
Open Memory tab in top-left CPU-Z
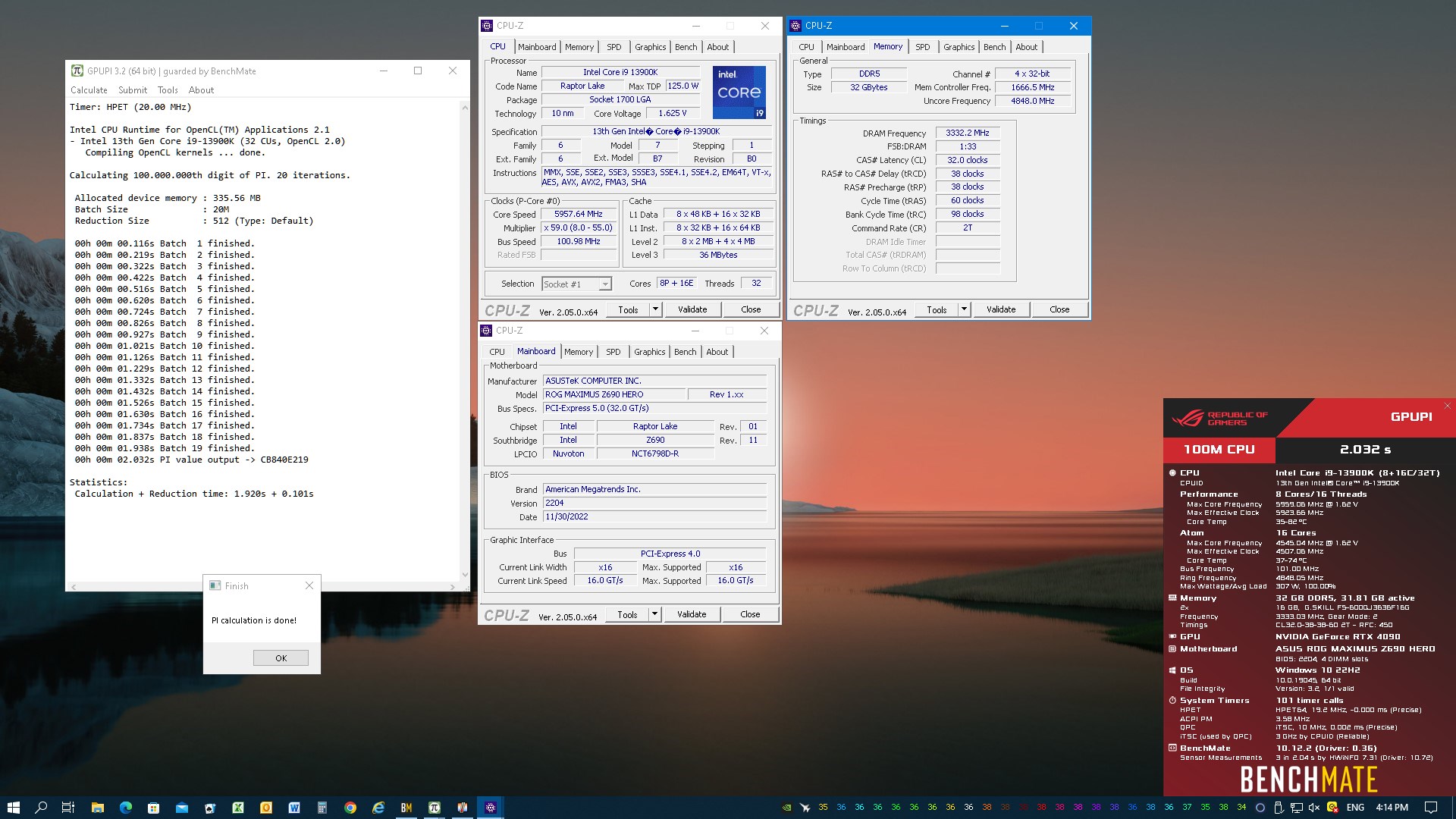579,47
